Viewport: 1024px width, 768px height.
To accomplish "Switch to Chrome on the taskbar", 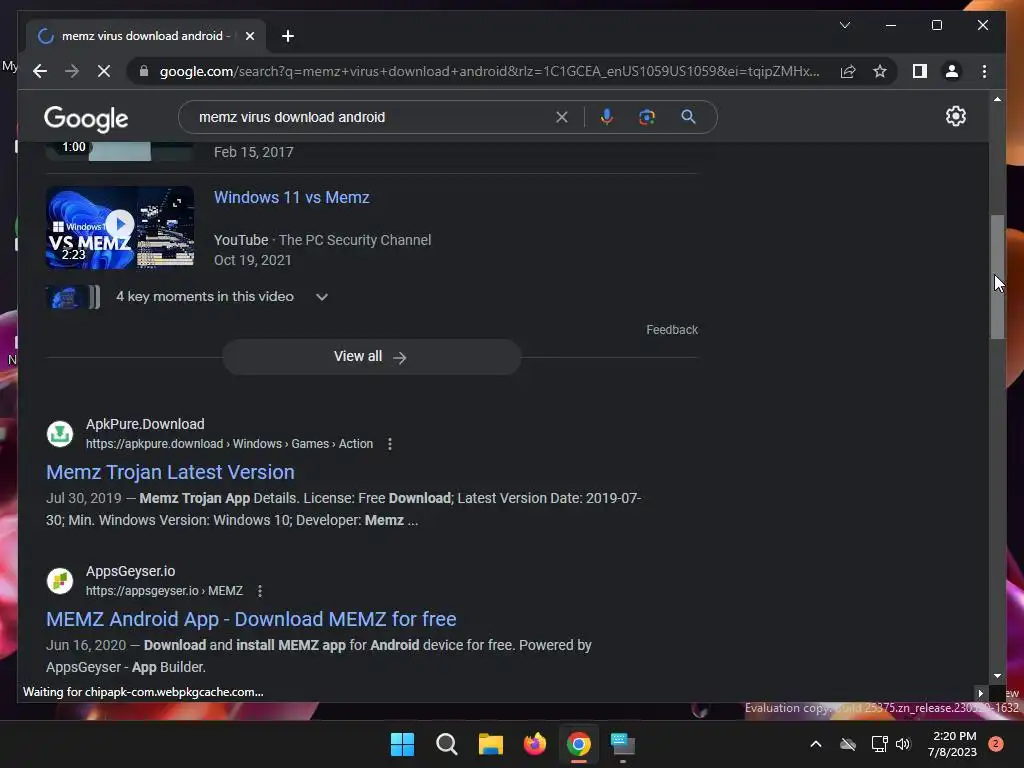I will [579, 744].
